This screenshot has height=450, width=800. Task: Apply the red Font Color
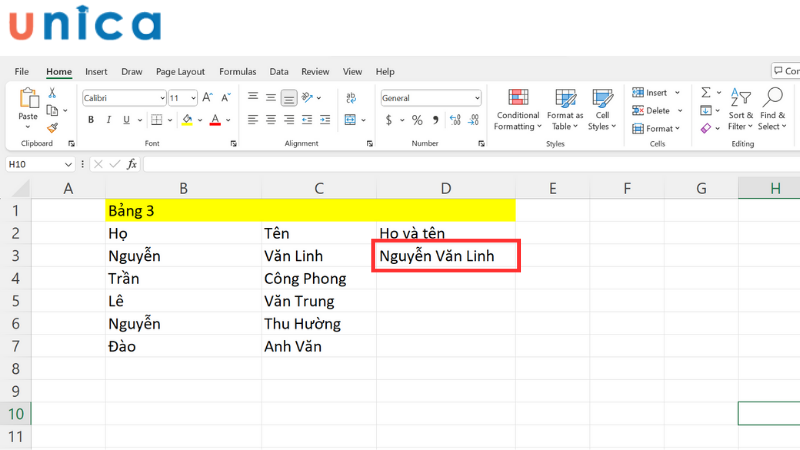(x=215, y=120)
